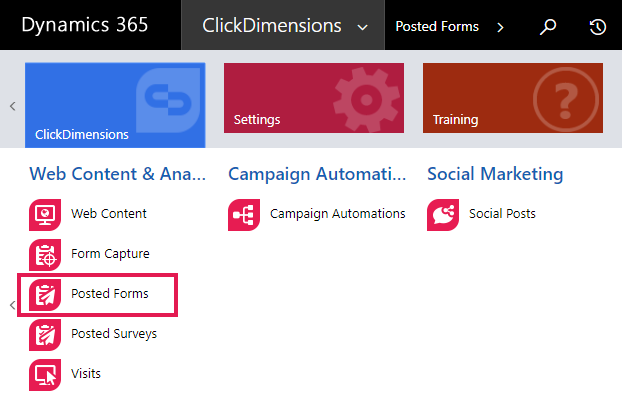Open the Campaign Automations link

pyautogui.click(x=338, y=214)
